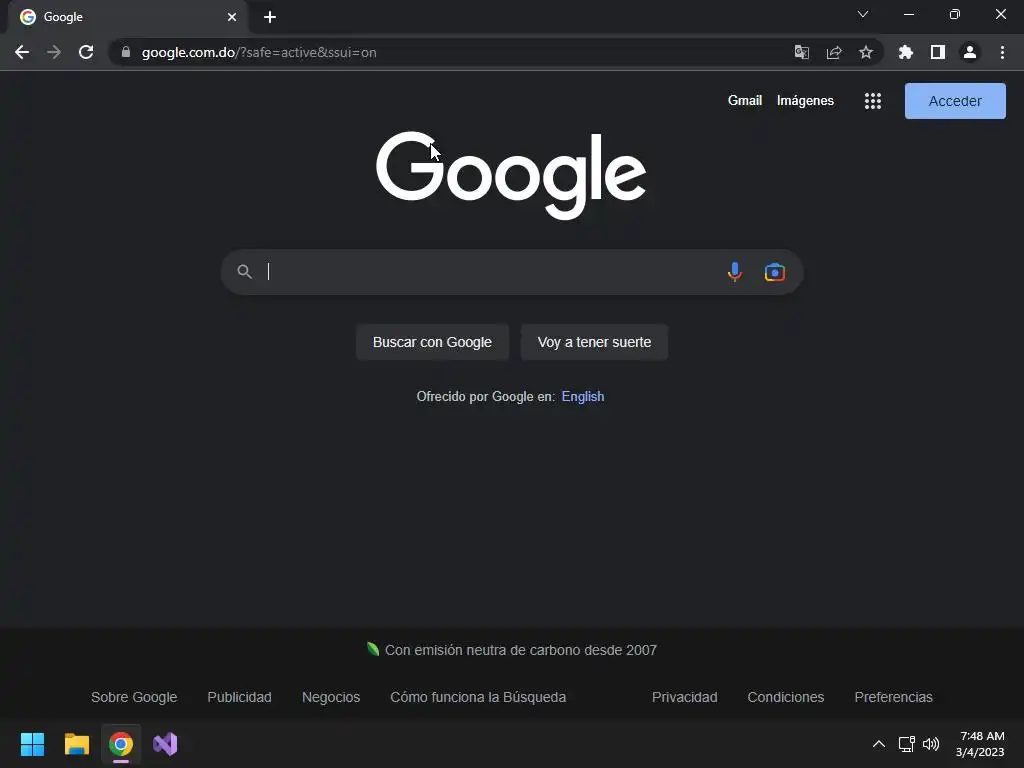
Task: Minimize the Chrome window
Action: [909, 14]
